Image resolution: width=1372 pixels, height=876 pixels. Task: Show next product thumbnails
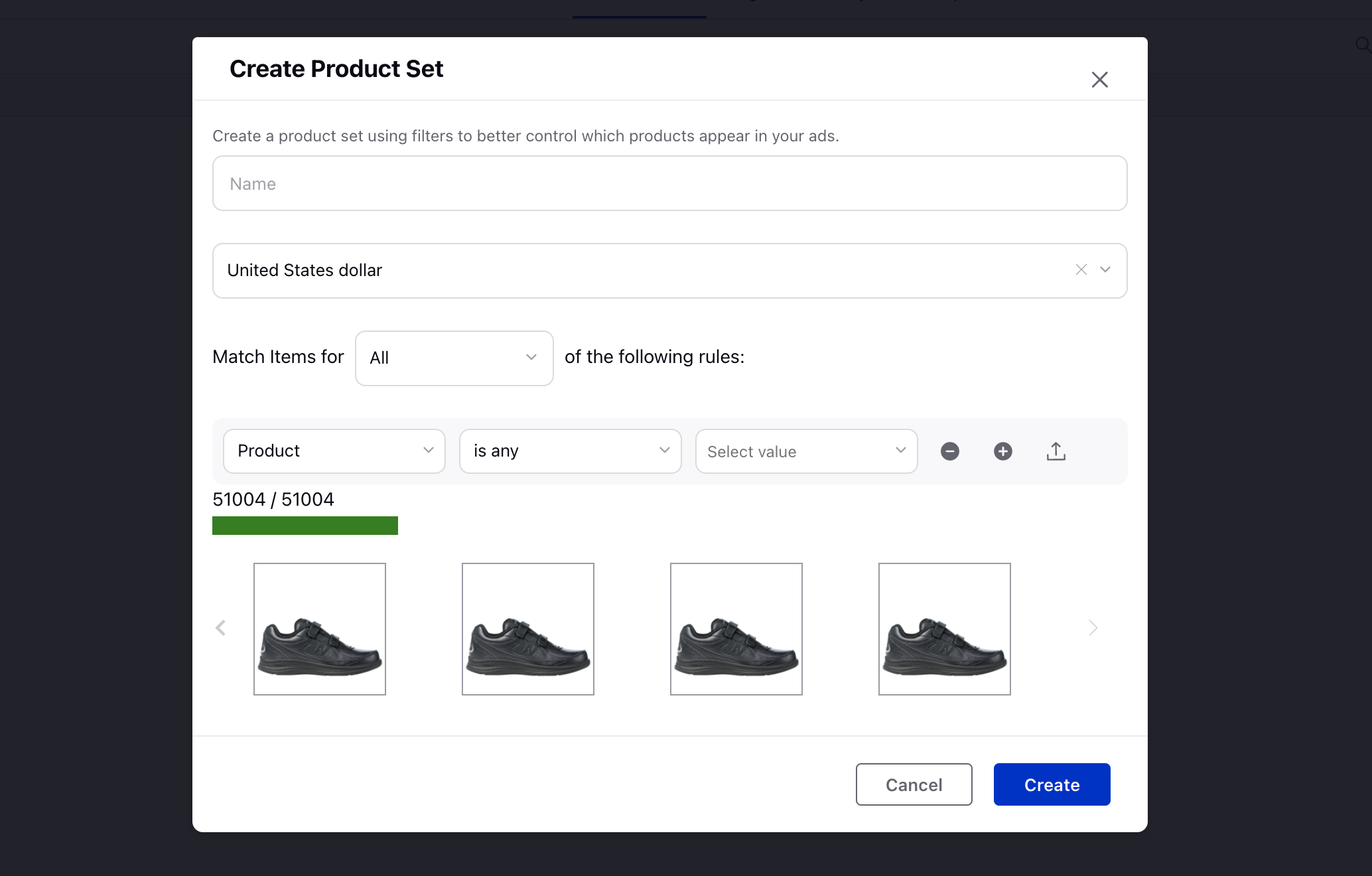[1093, 628]
